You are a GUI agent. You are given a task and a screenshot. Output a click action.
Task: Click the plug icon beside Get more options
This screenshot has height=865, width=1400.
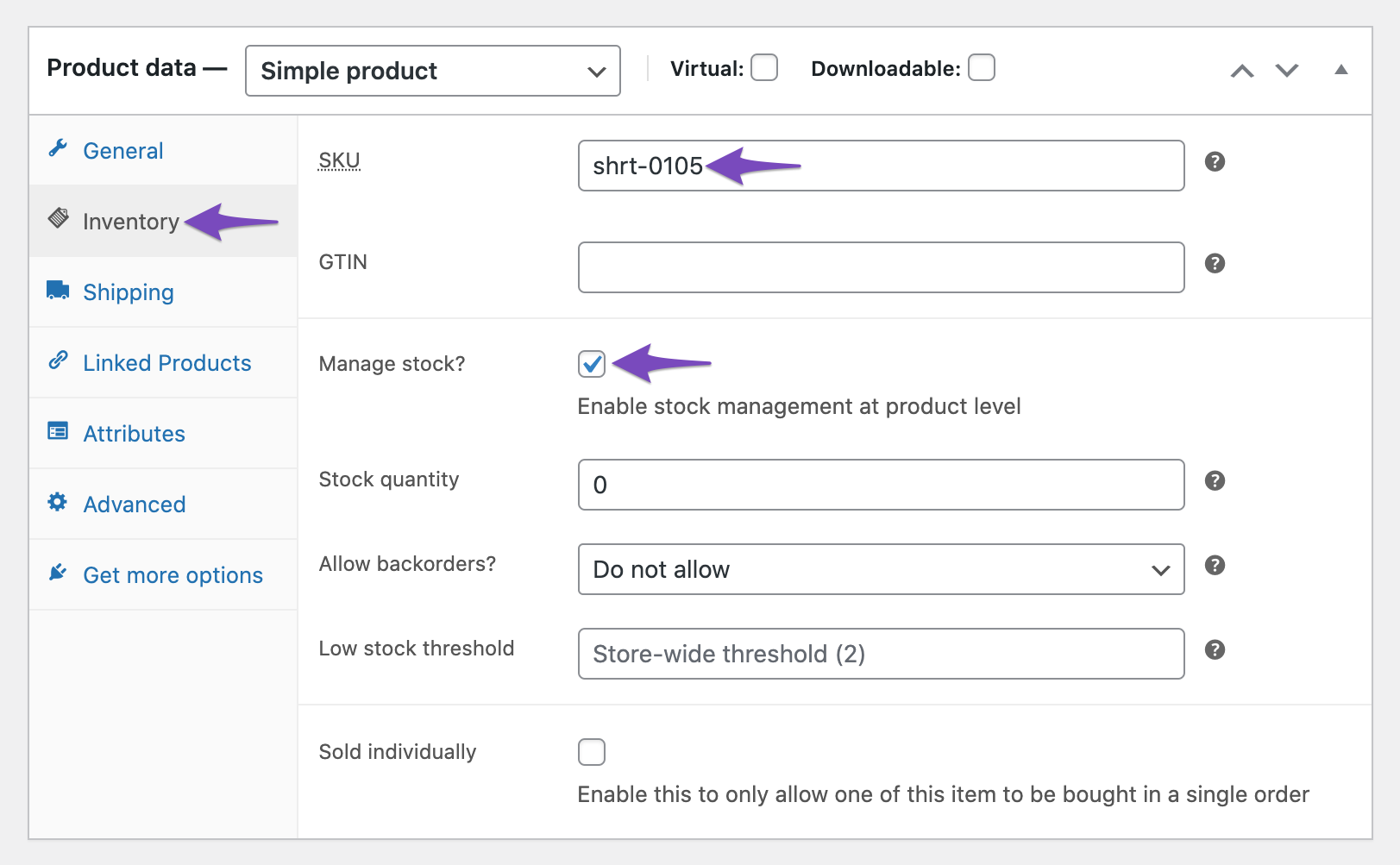point(58,572)
